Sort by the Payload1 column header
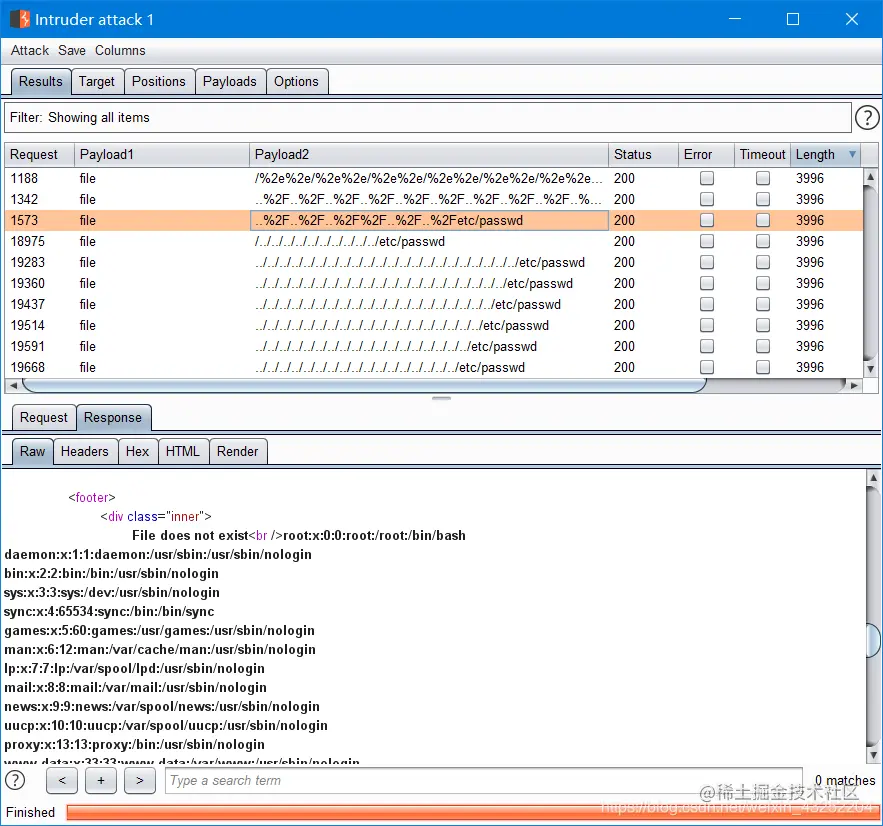 tap(162, 154)
